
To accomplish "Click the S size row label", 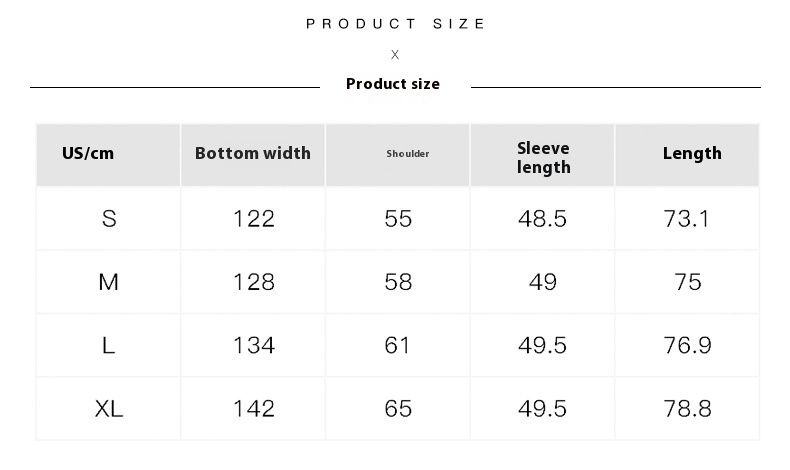I will [109, 219].
